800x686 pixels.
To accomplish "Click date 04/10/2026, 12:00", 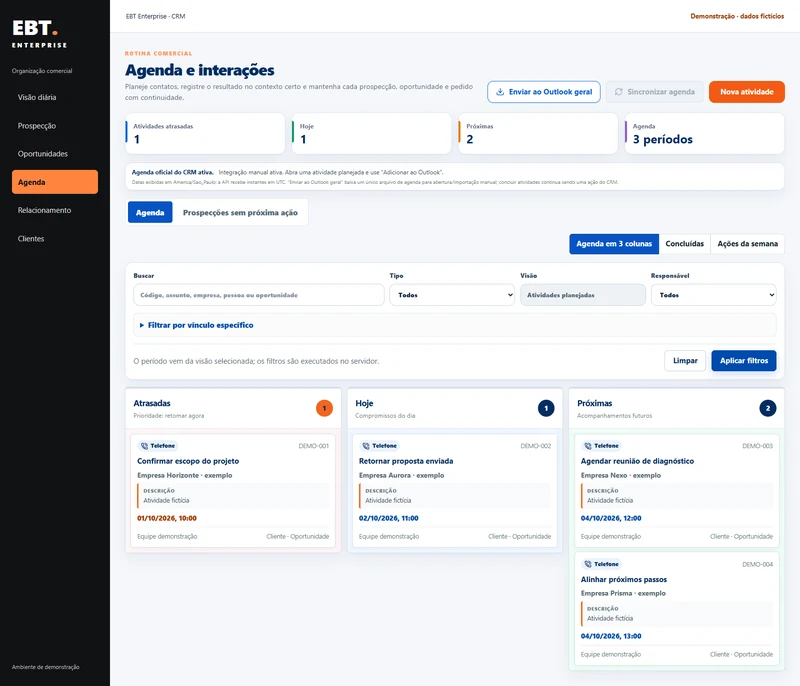I will pyautogui.click(x=611, y=518).
